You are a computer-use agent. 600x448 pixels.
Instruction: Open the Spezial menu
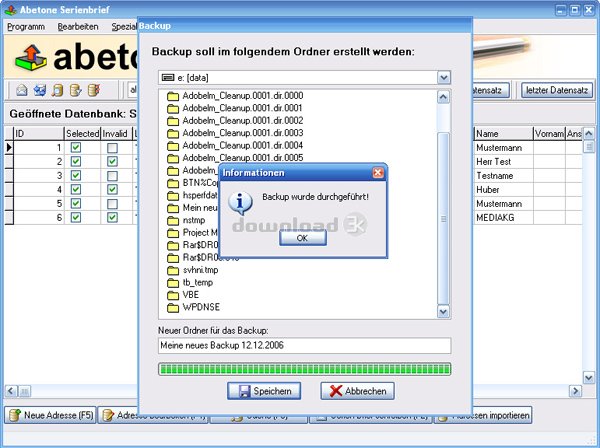click(124, 27)
